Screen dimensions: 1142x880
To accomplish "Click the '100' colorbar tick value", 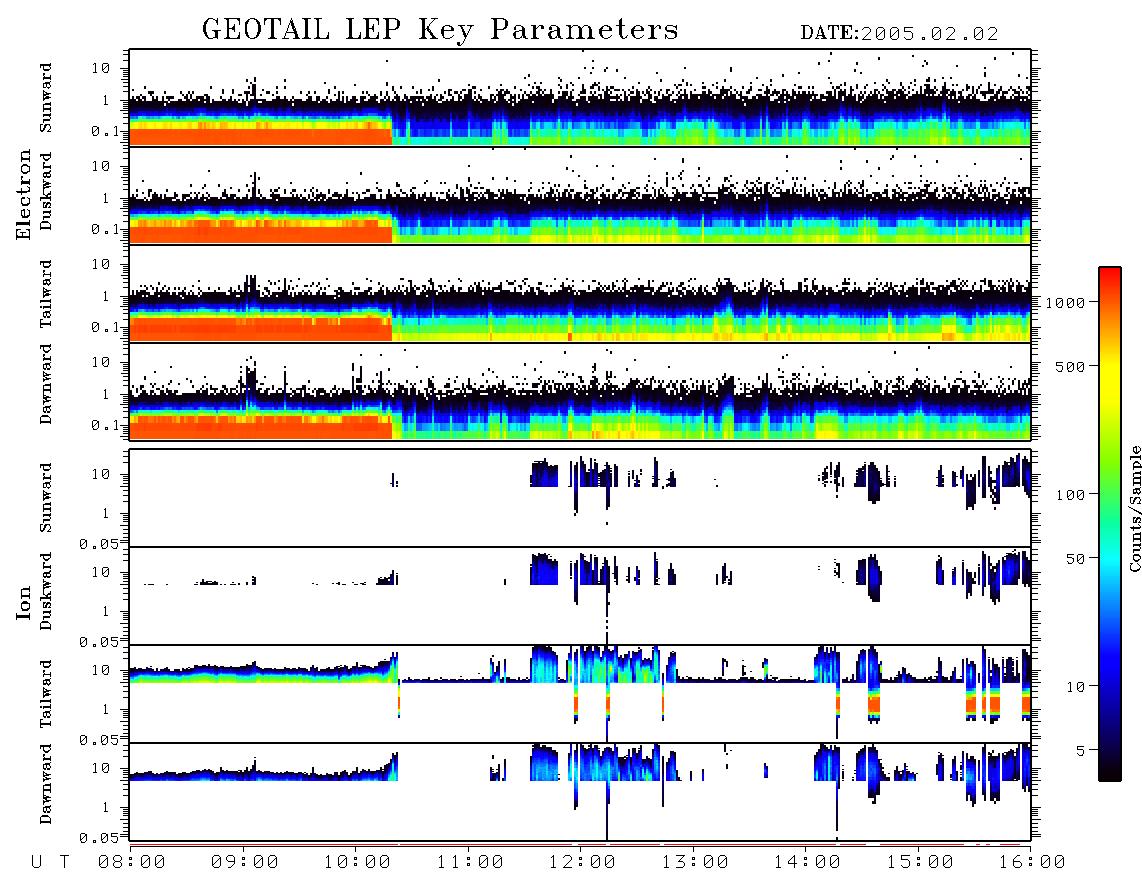I will click(1071, 495).
